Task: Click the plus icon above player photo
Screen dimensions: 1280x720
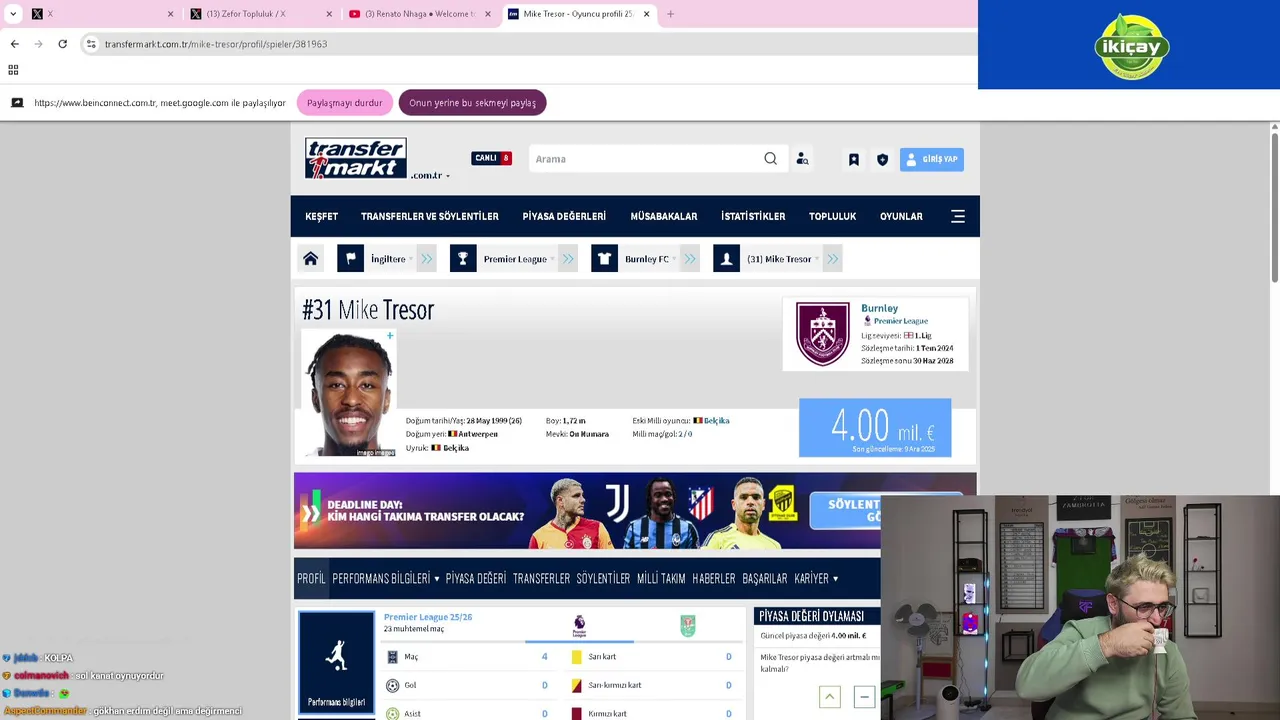Action: point(390,336)
